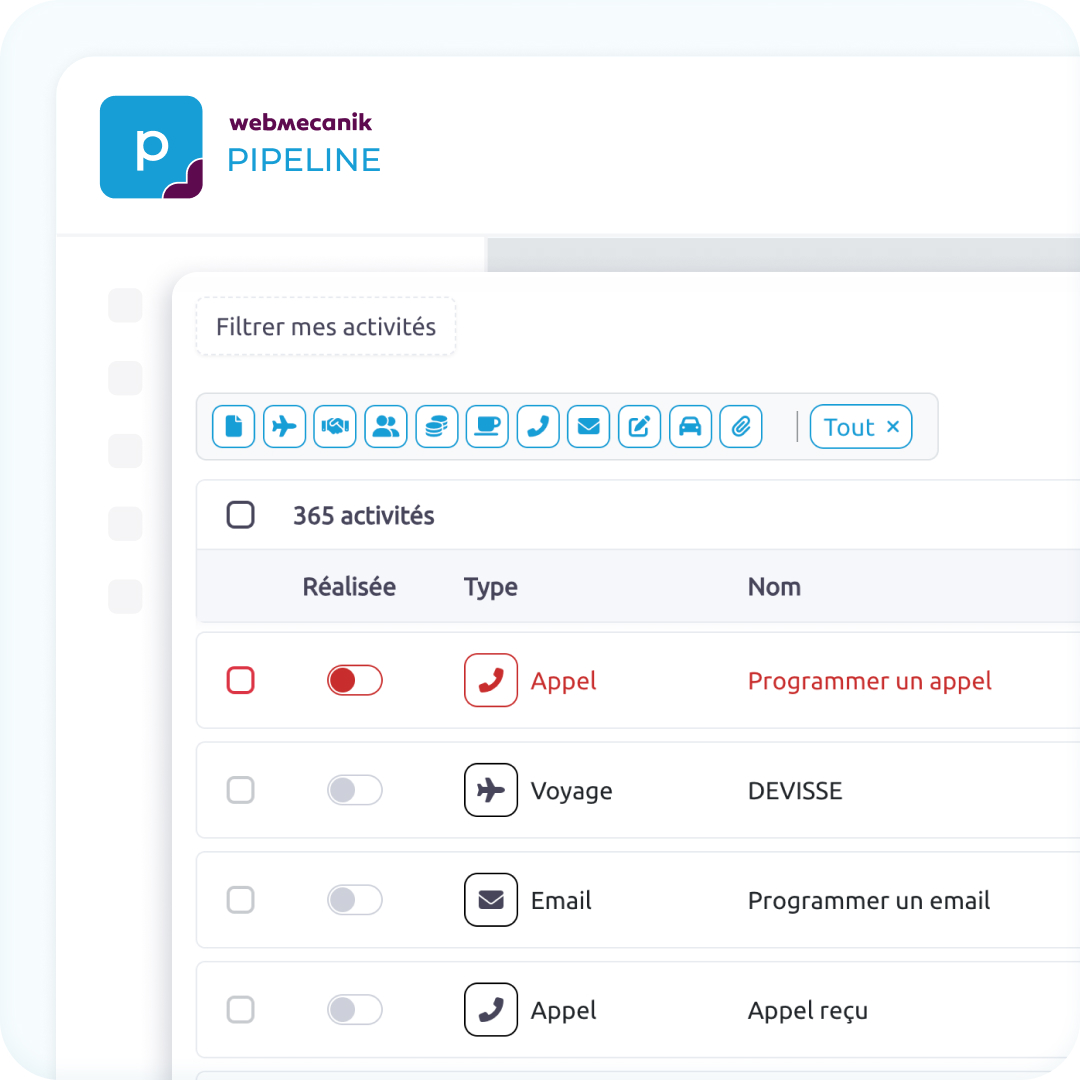Click the red Appel phone icon
Screen dimensions: 1080x1080
[491, 680]
